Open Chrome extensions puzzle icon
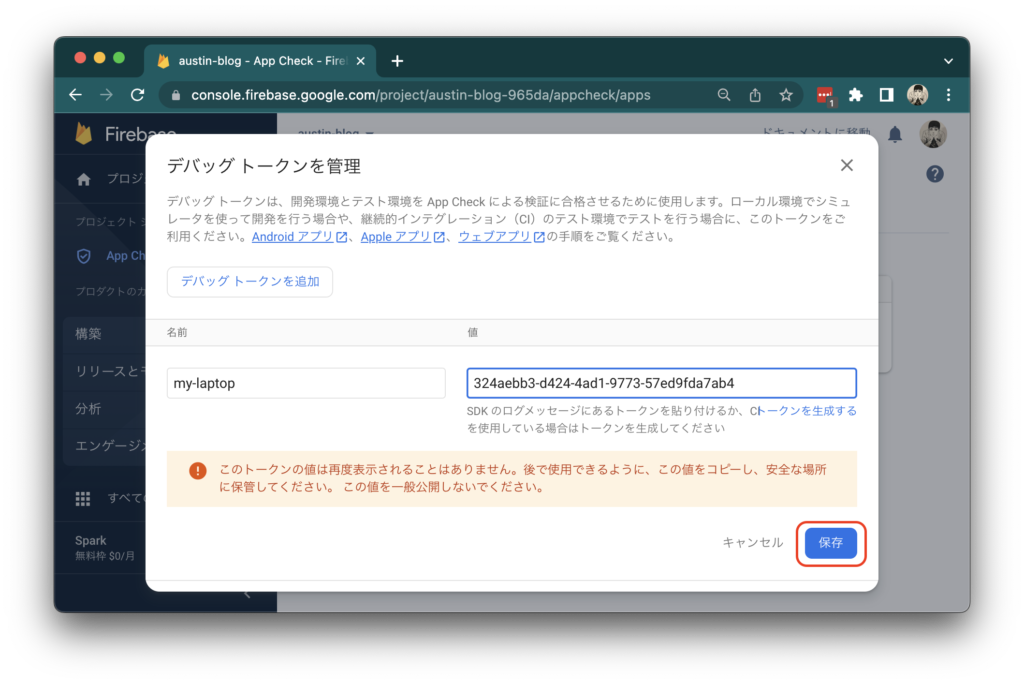 click(855, 94)
